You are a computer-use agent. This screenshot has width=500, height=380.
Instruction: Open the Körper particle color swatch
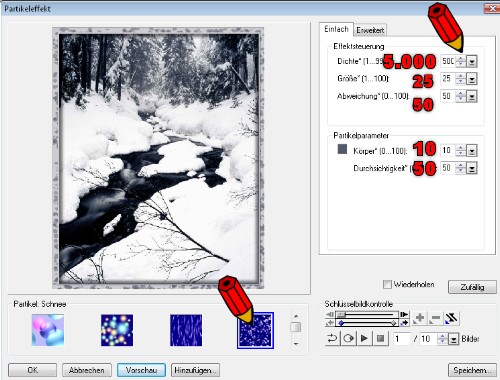click(342, 149)
